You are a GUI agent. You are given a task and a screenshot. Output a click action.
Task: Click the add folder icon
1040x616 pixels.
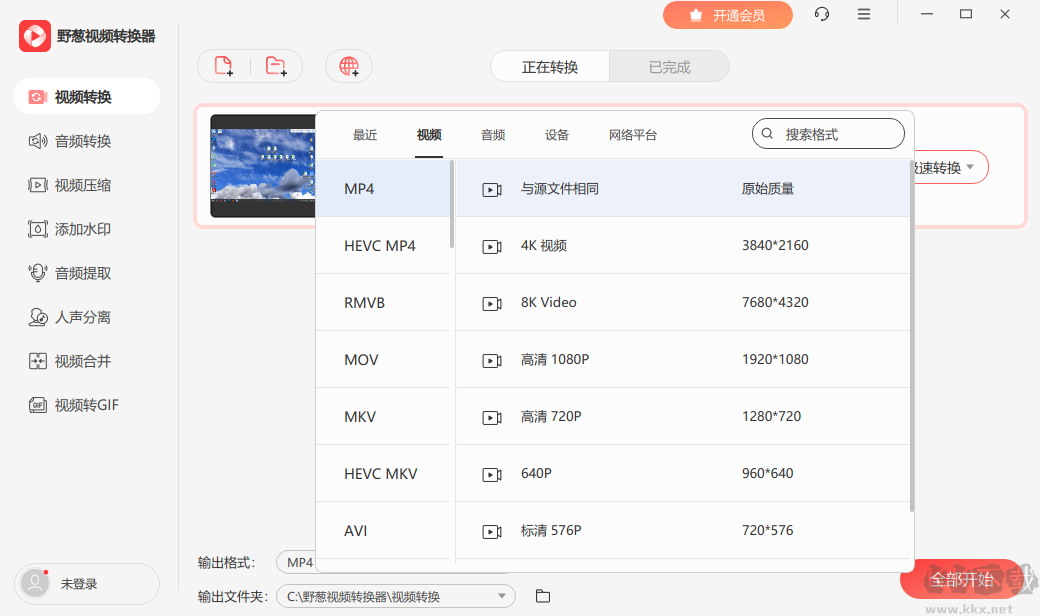pos(275,65)
